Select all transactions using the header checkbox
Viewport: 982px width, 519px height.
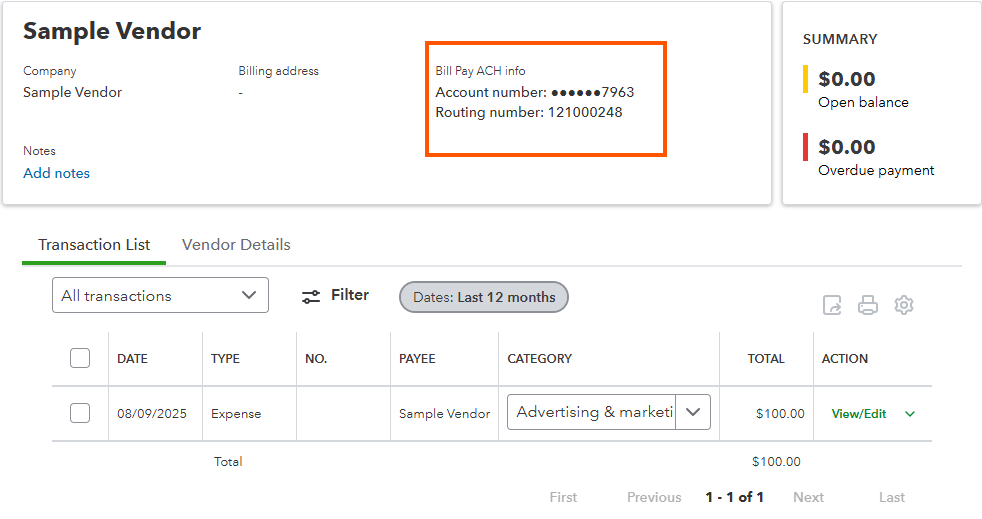tap(80, 358)
